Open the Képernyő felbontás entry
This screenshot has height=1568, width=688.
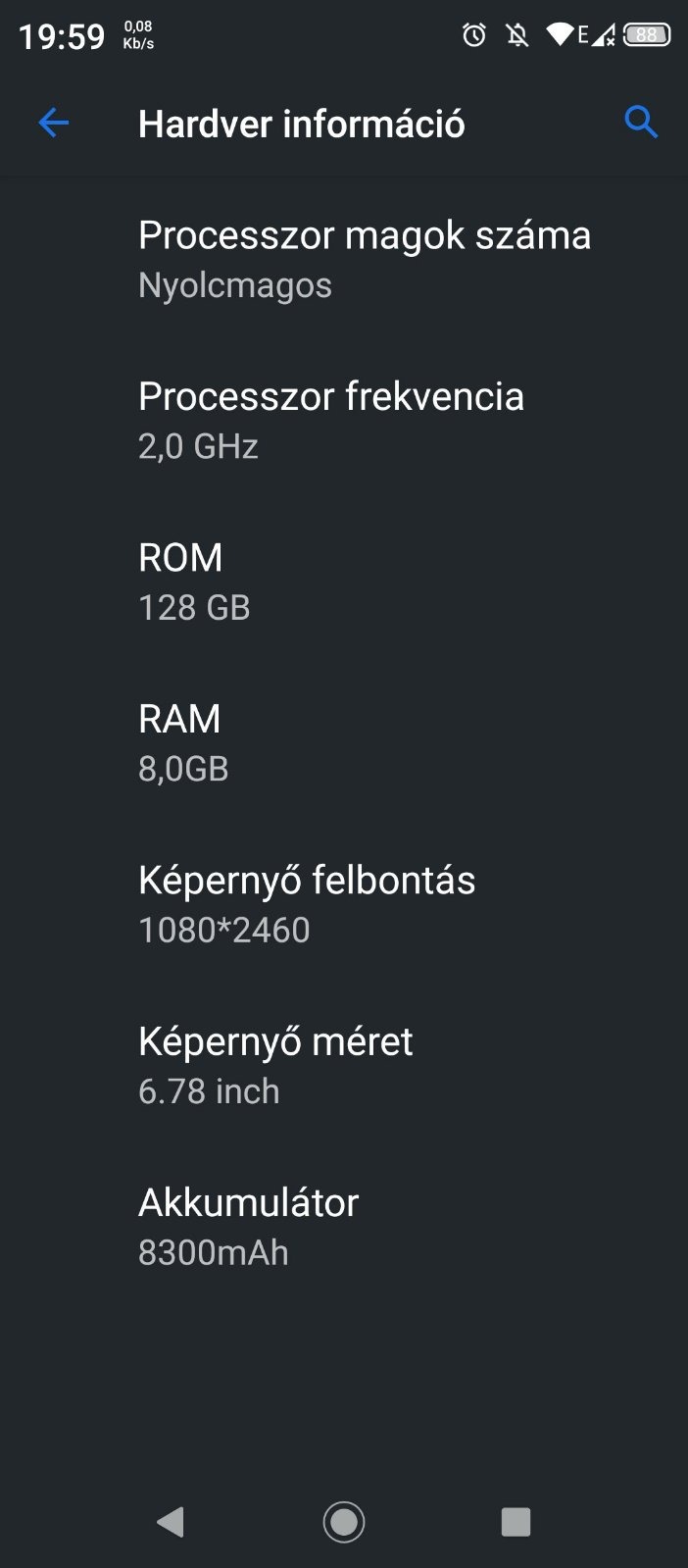click(x=306, y=903)
